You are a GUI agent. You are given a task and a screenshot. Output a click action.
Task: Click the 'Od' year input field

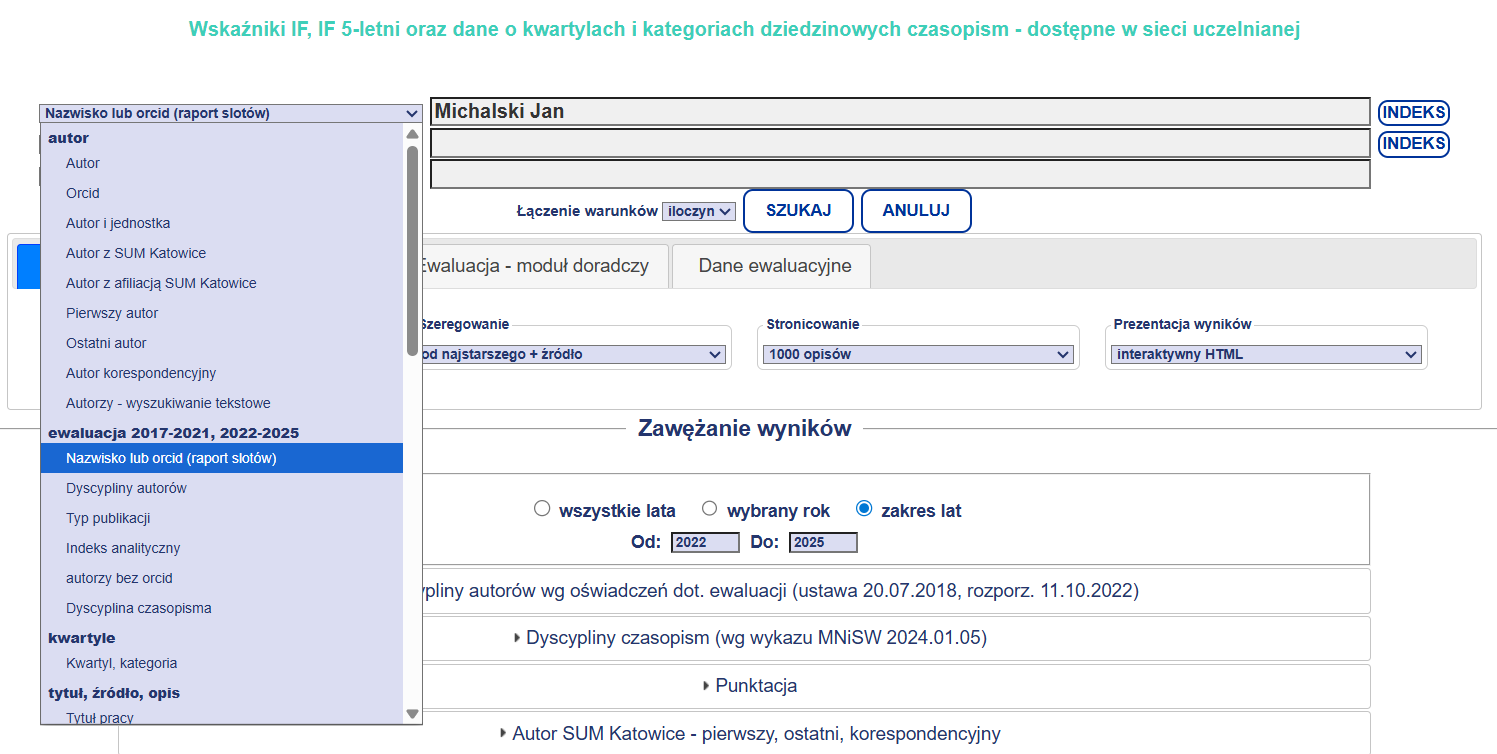click(x=706, y=541)
